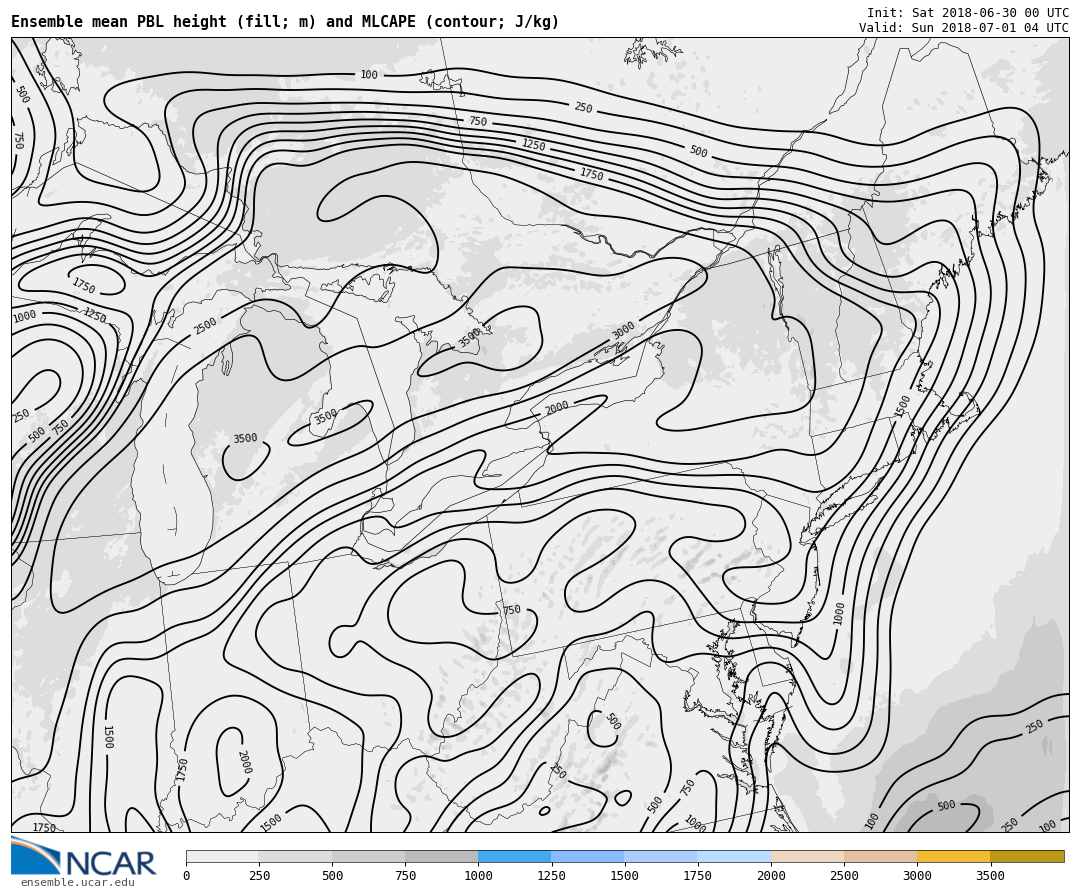Screen dimensions: 1080x895
Task: Open the ensemble.ucar.edu link text
Action: coord(78,882)
